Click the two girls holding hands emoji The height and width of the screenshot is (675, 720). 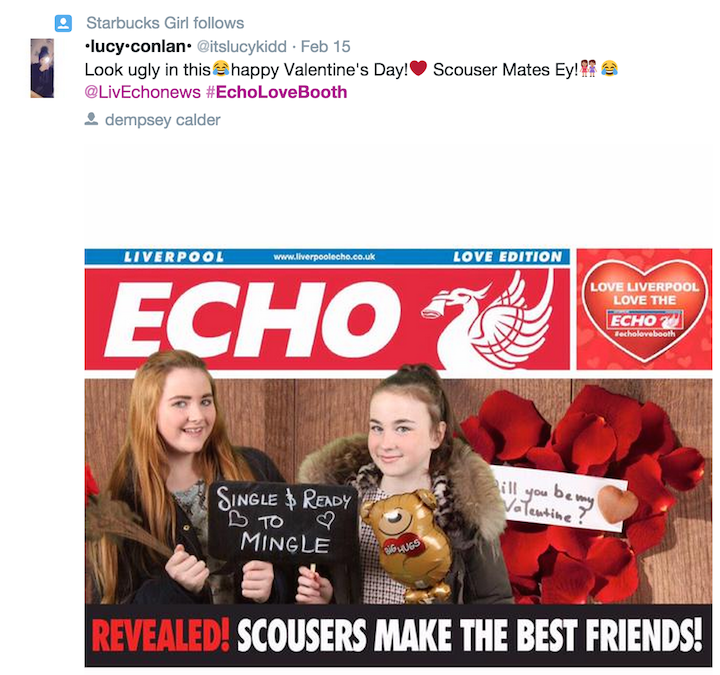pos(588,68)
